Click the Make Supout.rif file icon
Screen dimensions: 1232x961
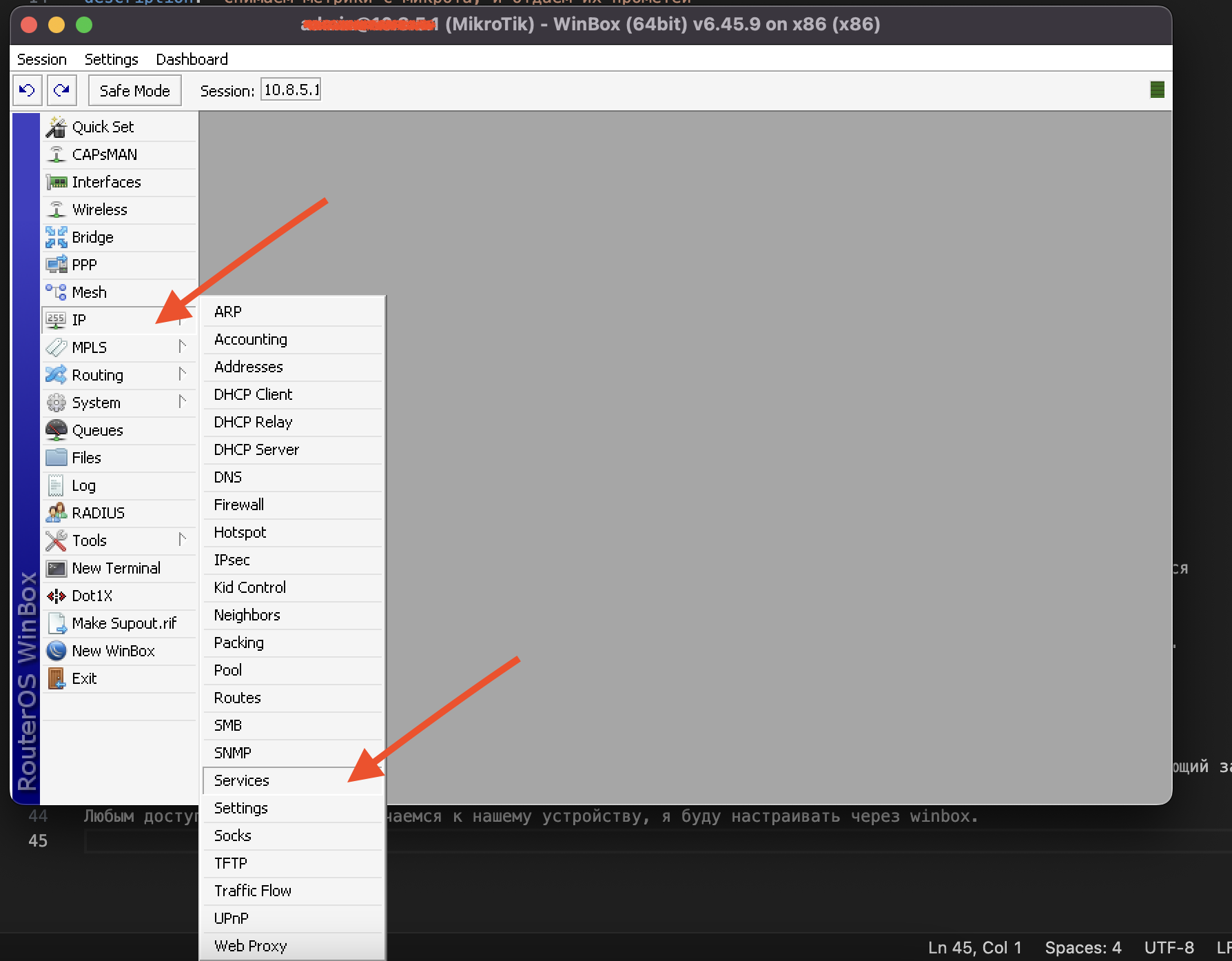(56, 623)
